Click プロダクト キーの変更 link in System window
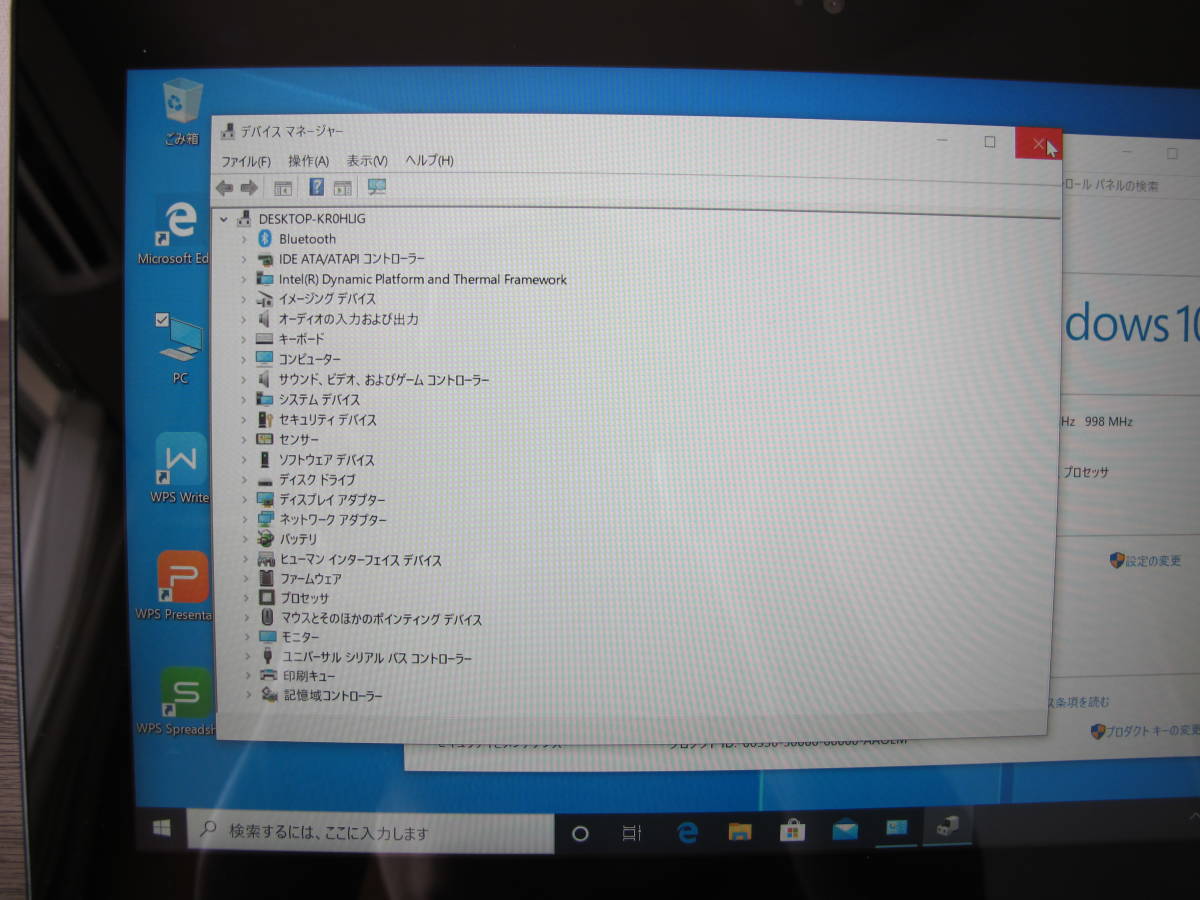This screenshot has height=900, width=1200. point(1146,731)
